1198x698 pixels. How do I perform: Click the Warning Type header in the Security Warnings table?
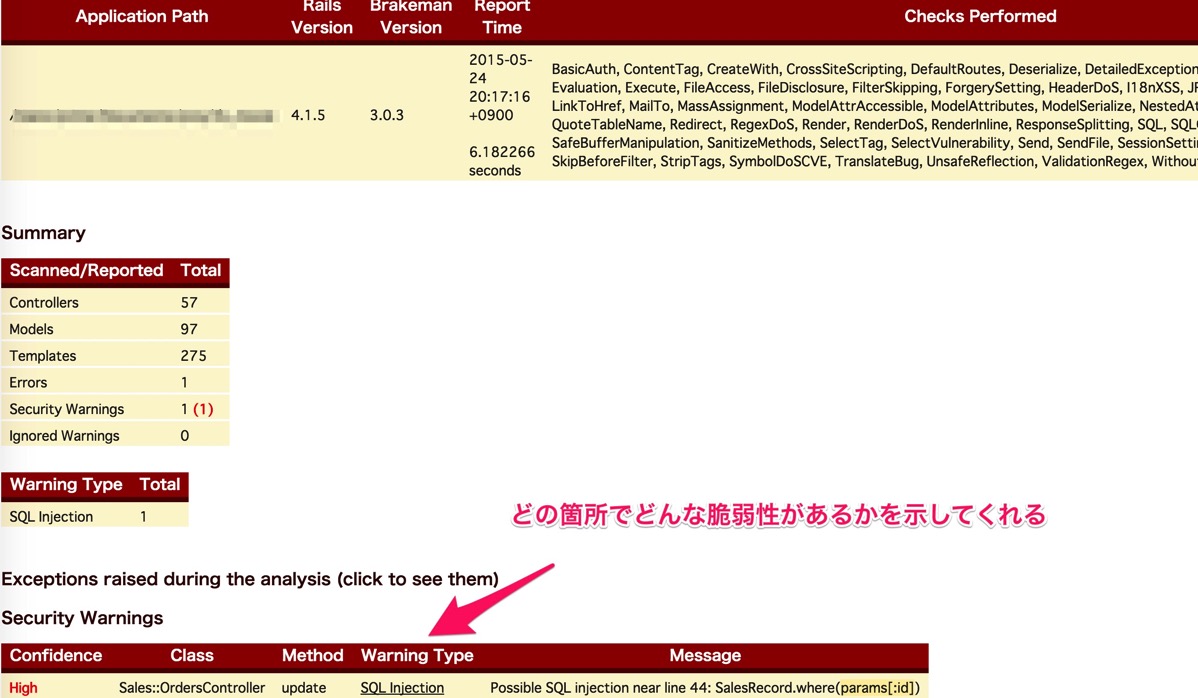point(417,656)
